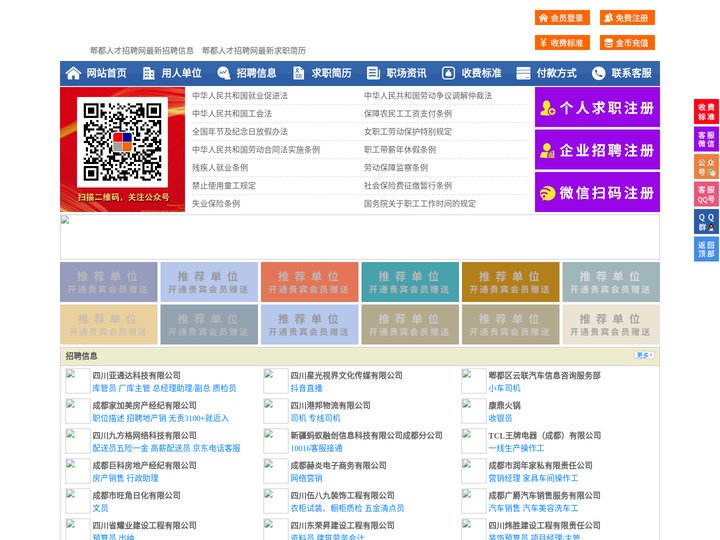Click the home icon beside 网站首页

click(x=73, y=73)
